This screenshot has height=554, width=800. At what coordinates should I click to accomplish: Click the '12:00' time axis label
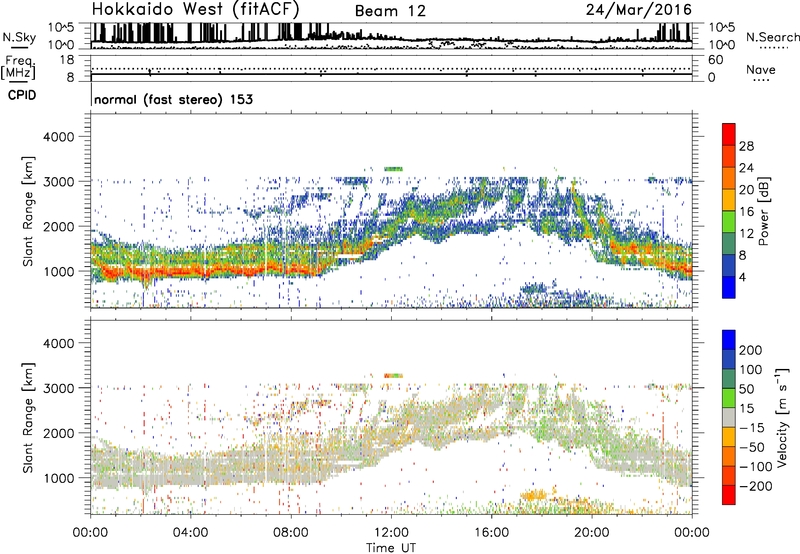(x=391, y=533)
